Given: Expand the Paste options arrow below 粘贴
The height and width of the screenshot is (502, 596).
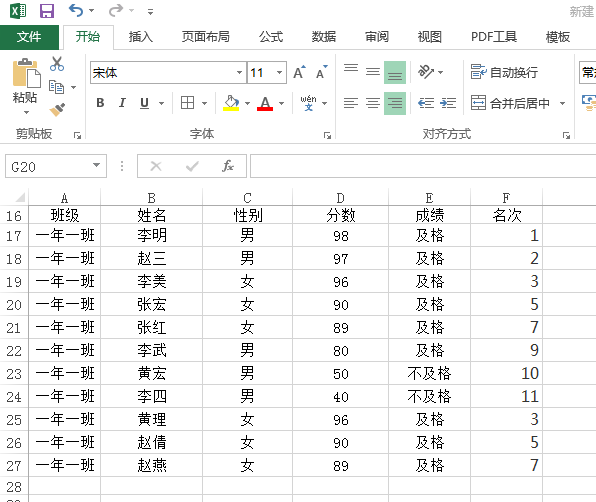Looking at the screenshot, I should coord(26,112).
